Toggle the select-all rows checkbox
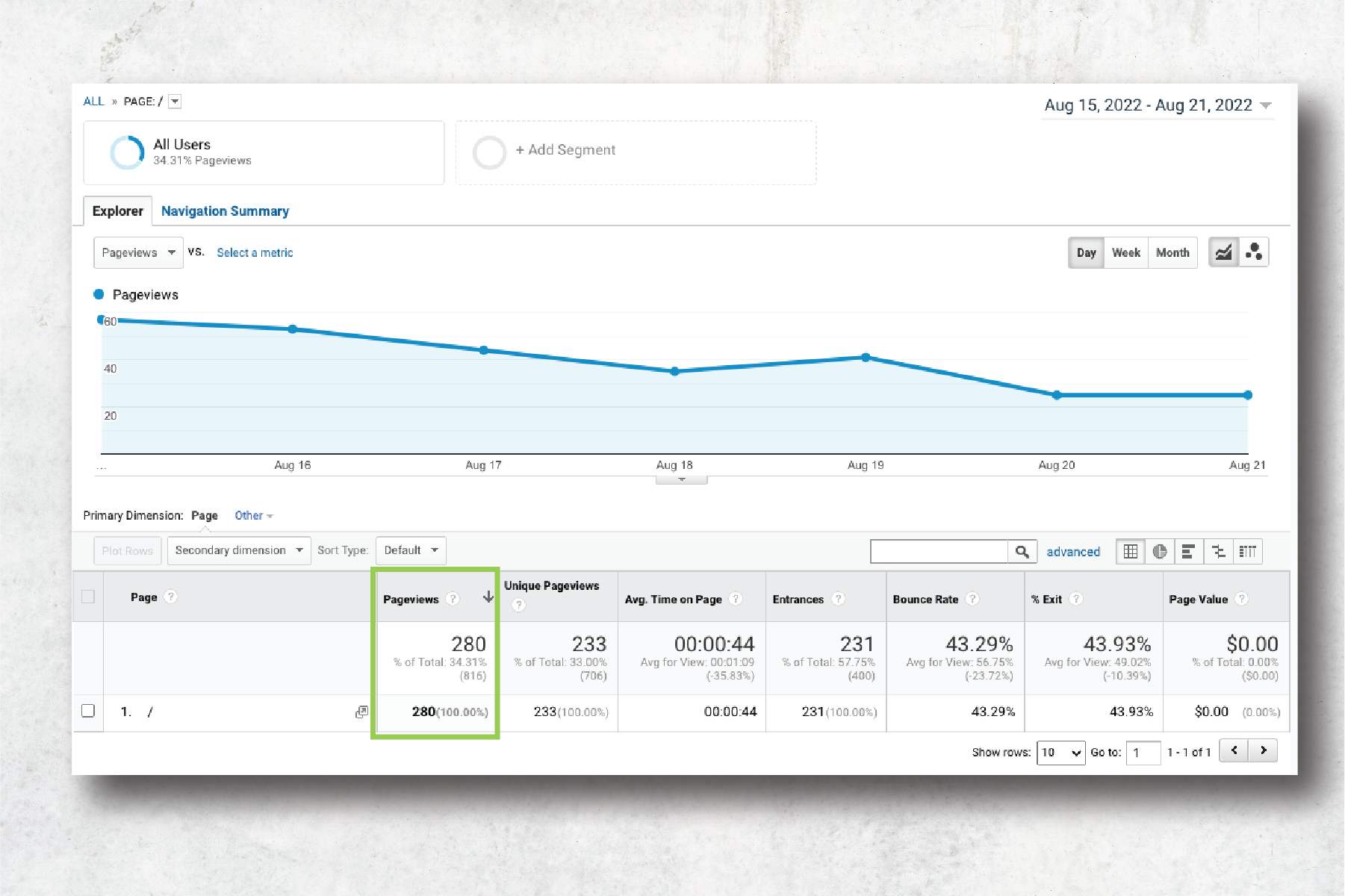Screen dimensions: 1345x896 [x=87, y=597]
